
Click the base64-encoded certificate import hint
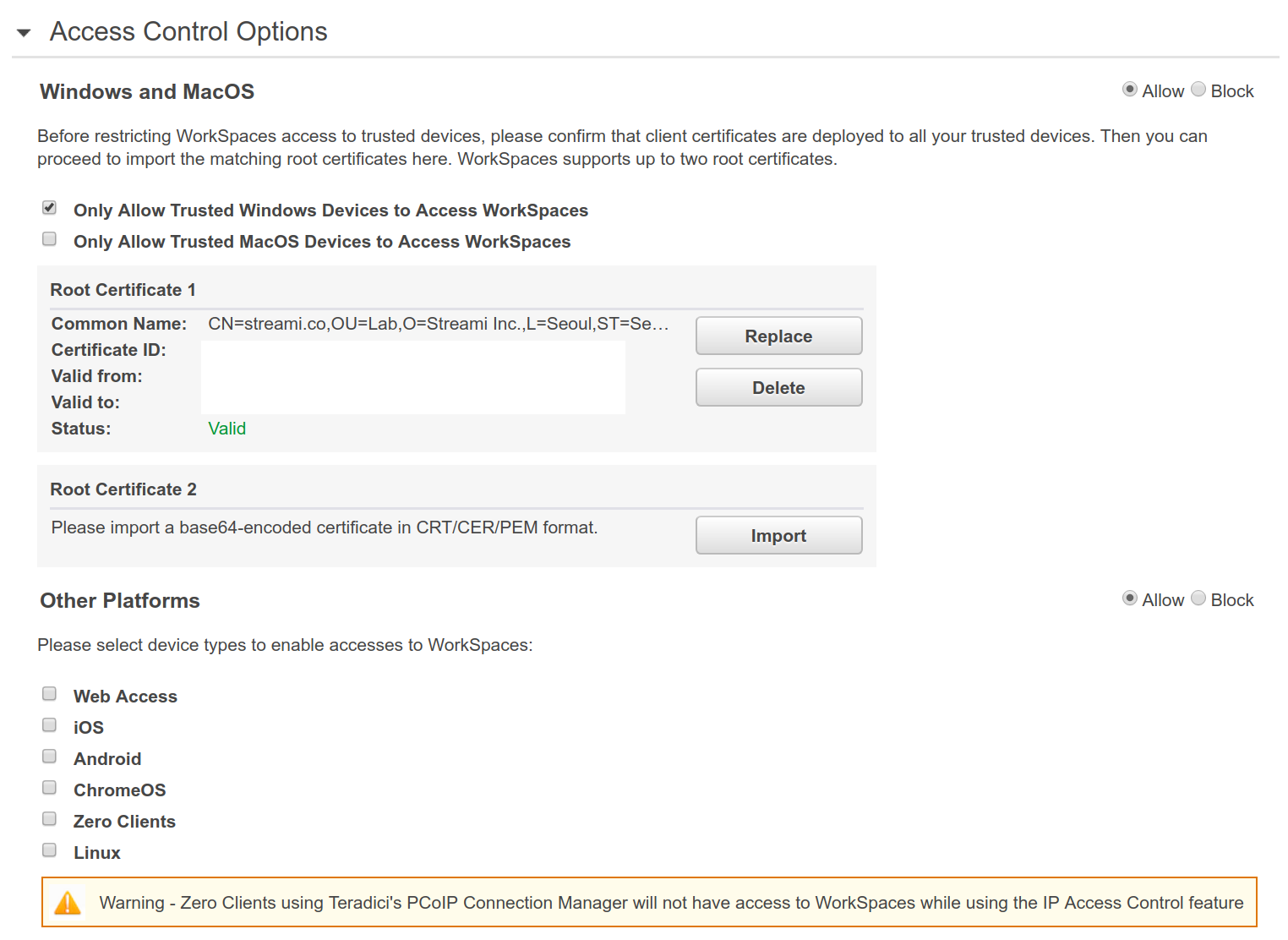pos(325,527)
